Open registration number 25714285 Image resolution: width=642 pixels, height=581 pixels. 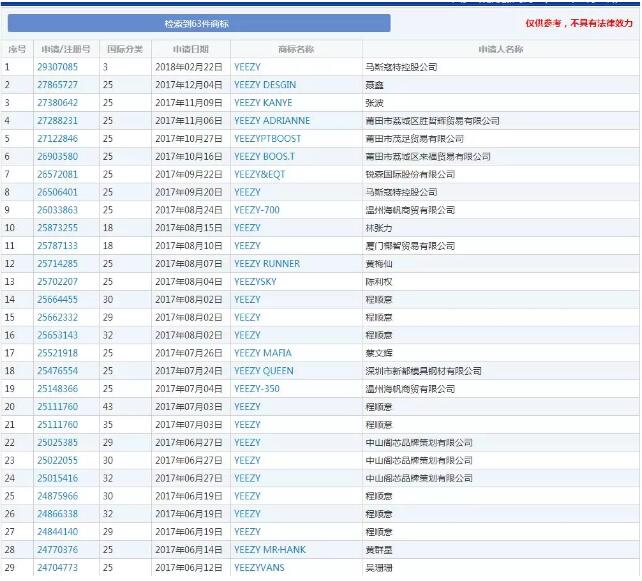(57, 264)
